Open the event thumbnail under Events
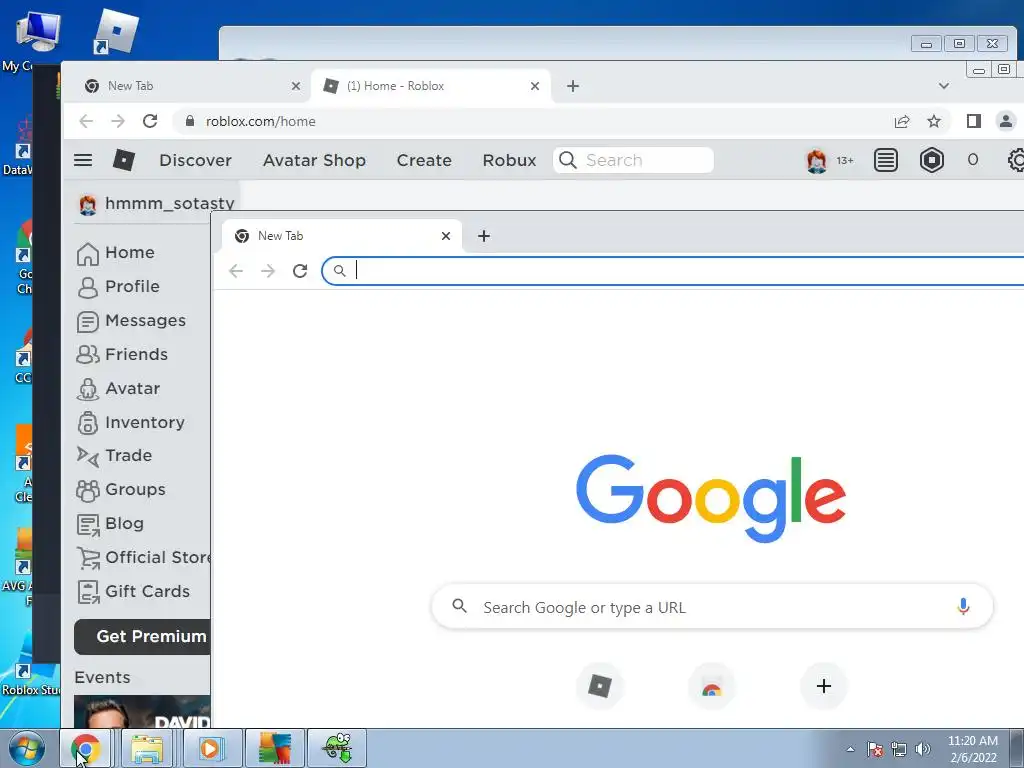The width and height of the screenshot is (1024, 768). pos(142,712)
